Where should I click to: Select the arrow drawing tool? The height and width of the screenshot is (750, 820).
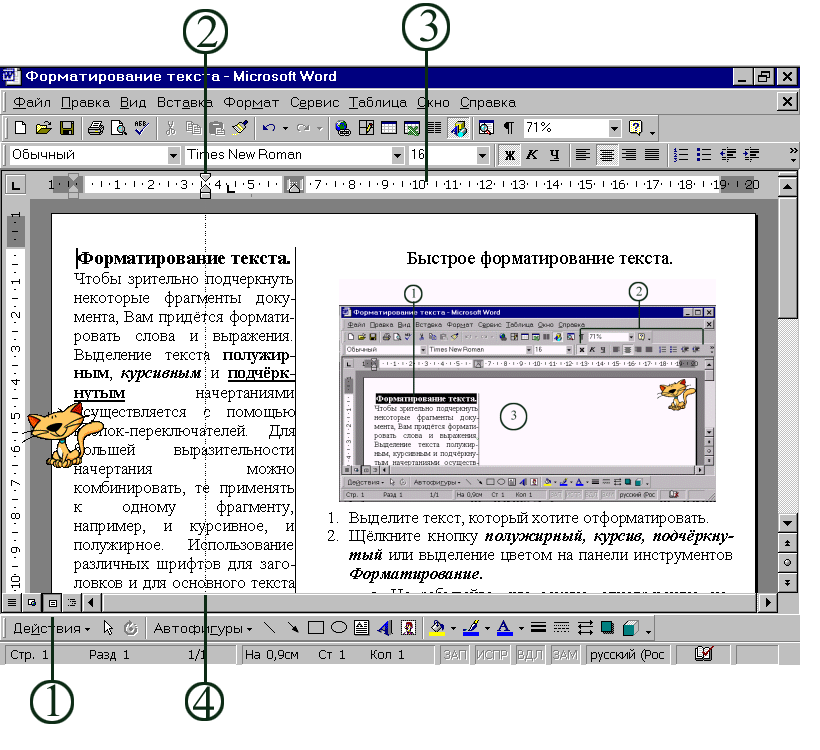click(292, 628)
